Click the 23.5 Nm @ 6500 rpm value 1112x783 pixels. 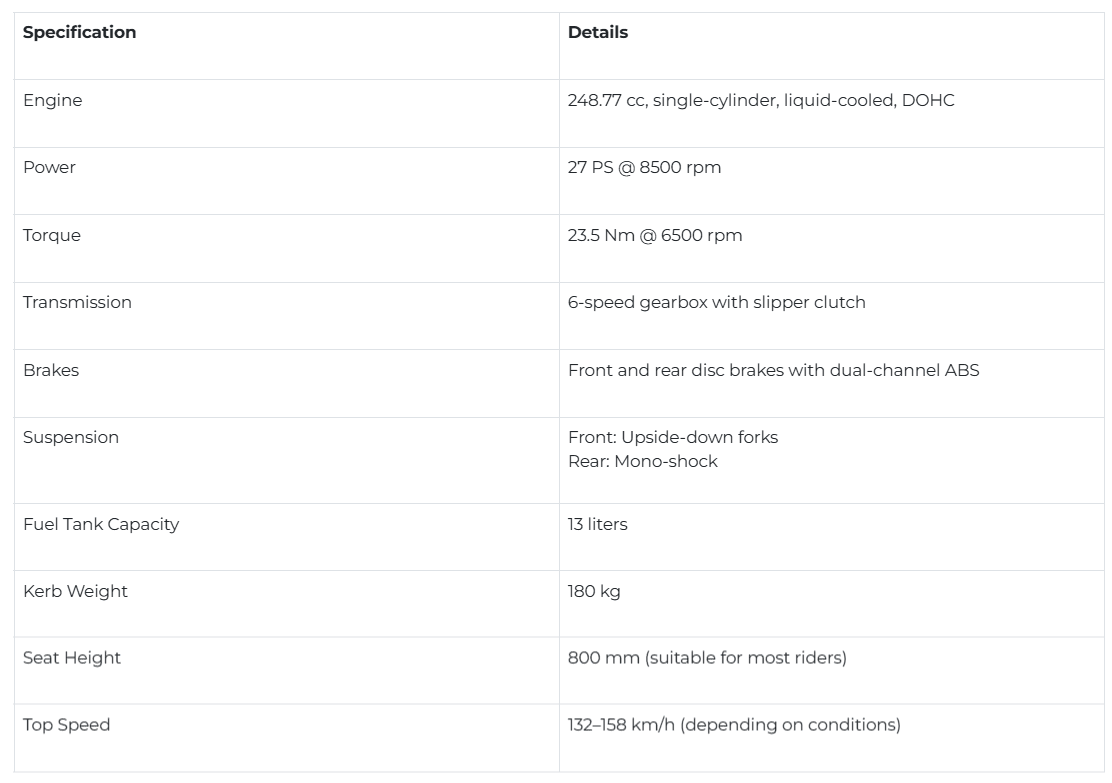coord(655,235)
